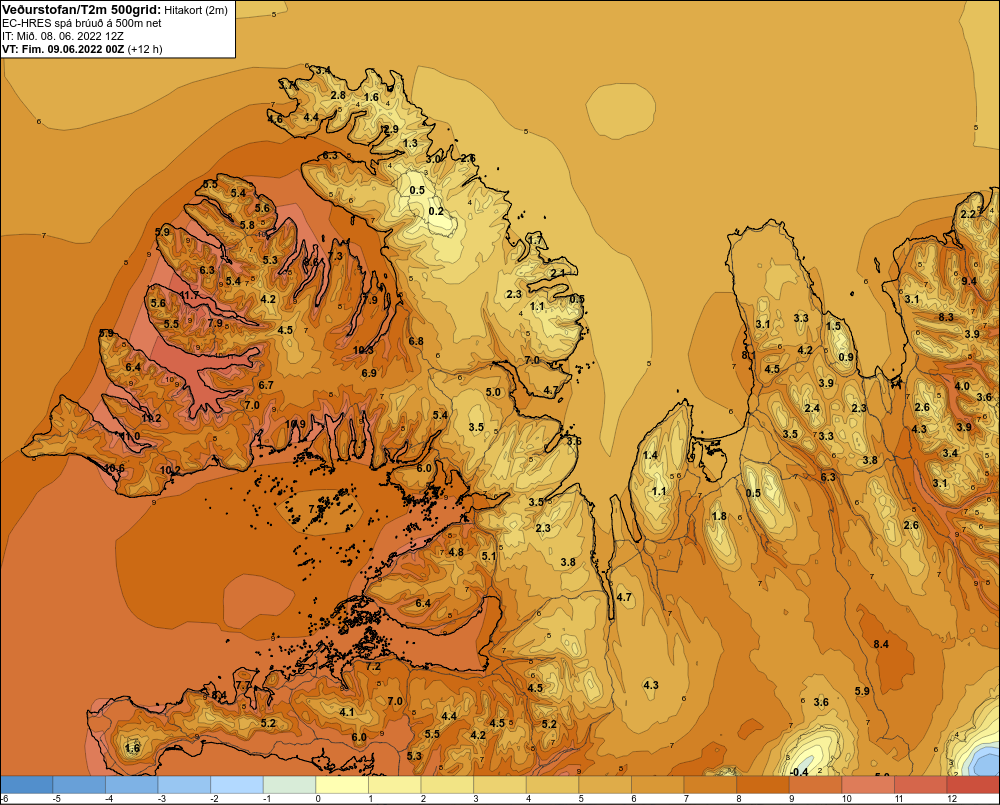Click the -0.4 temperature value on the glacier
This screenshot has height=805, width=1000.
point(798,772)
